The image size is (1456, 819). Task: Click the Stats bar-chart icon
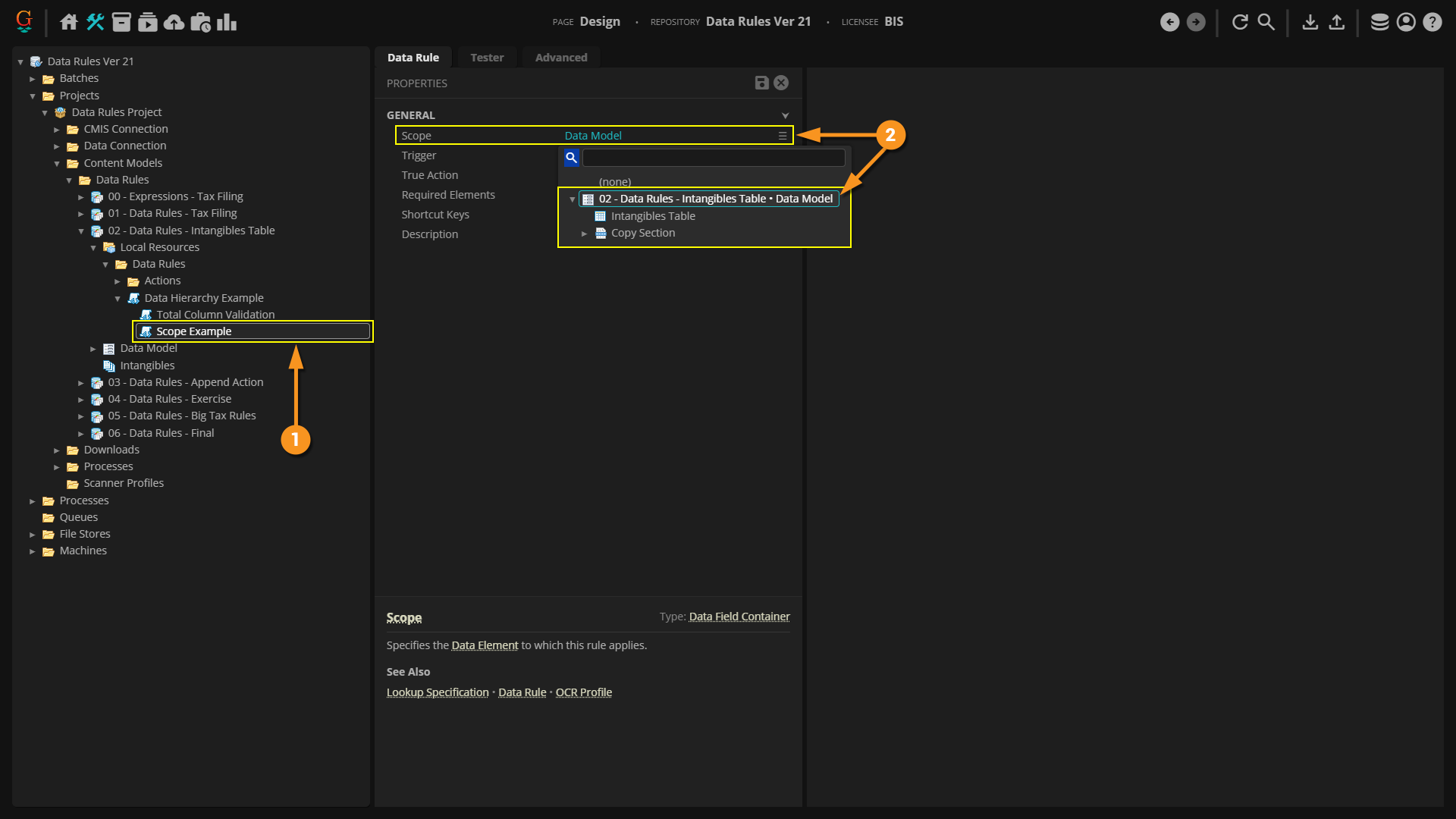click(227, 22)
